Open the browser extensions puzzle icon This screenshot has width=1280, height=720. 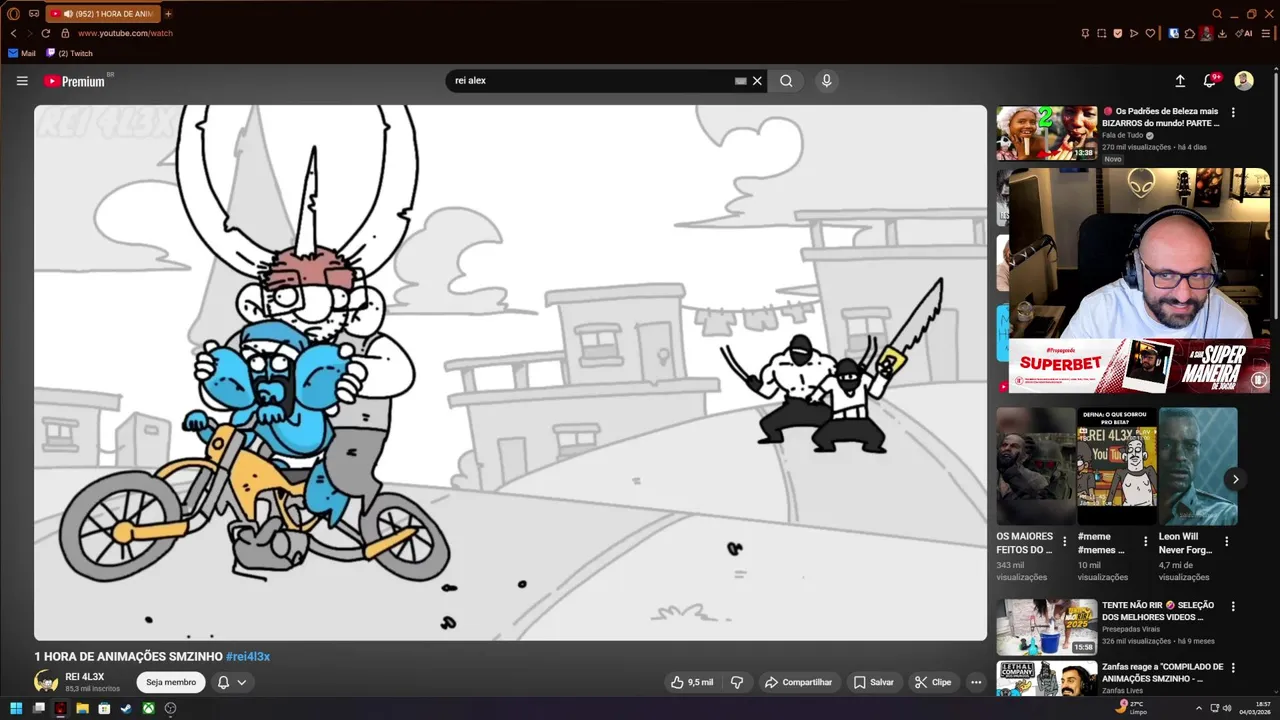coord(1190,33)
